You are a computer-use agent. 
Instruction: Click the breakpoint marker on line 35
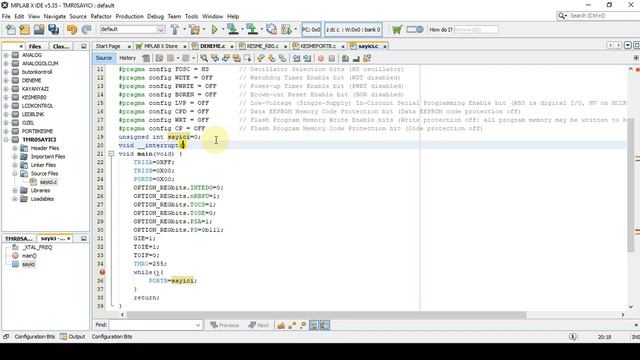102,272
